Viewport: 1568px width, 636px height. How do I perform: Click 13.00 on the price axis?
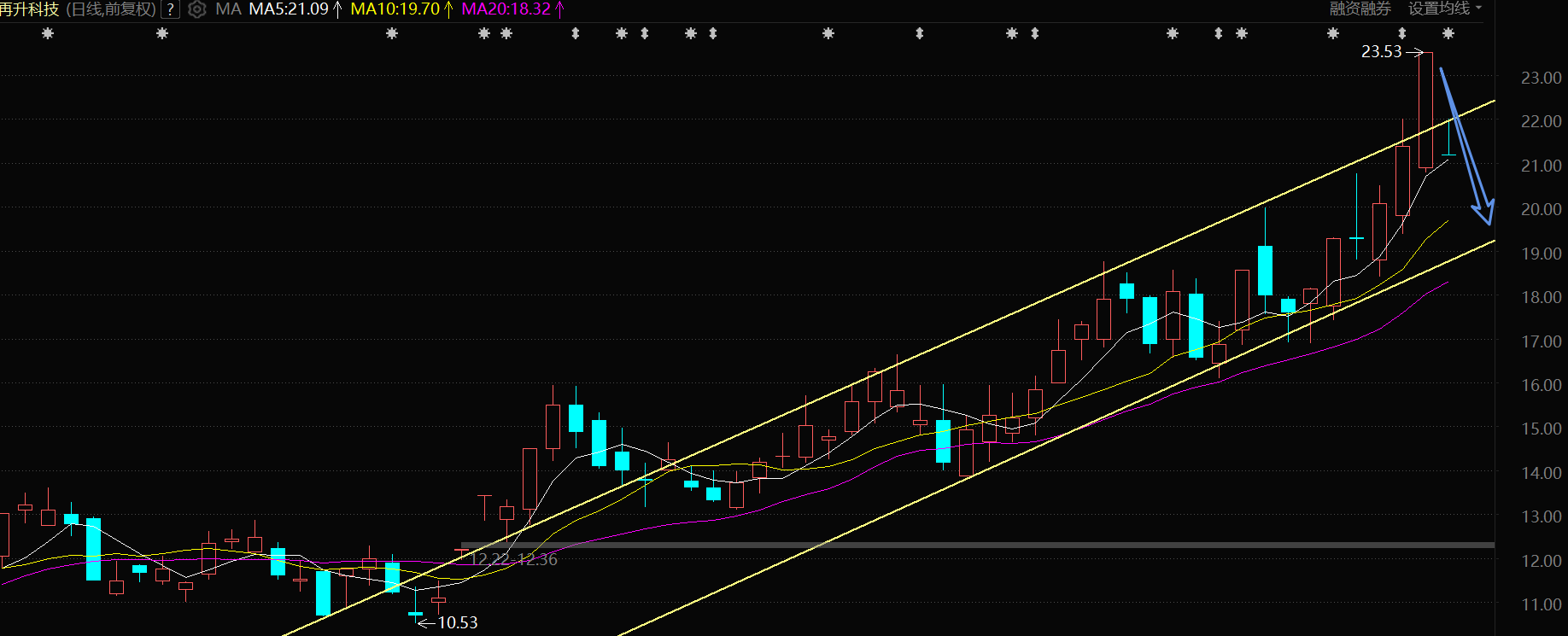tap(1541, 516)
